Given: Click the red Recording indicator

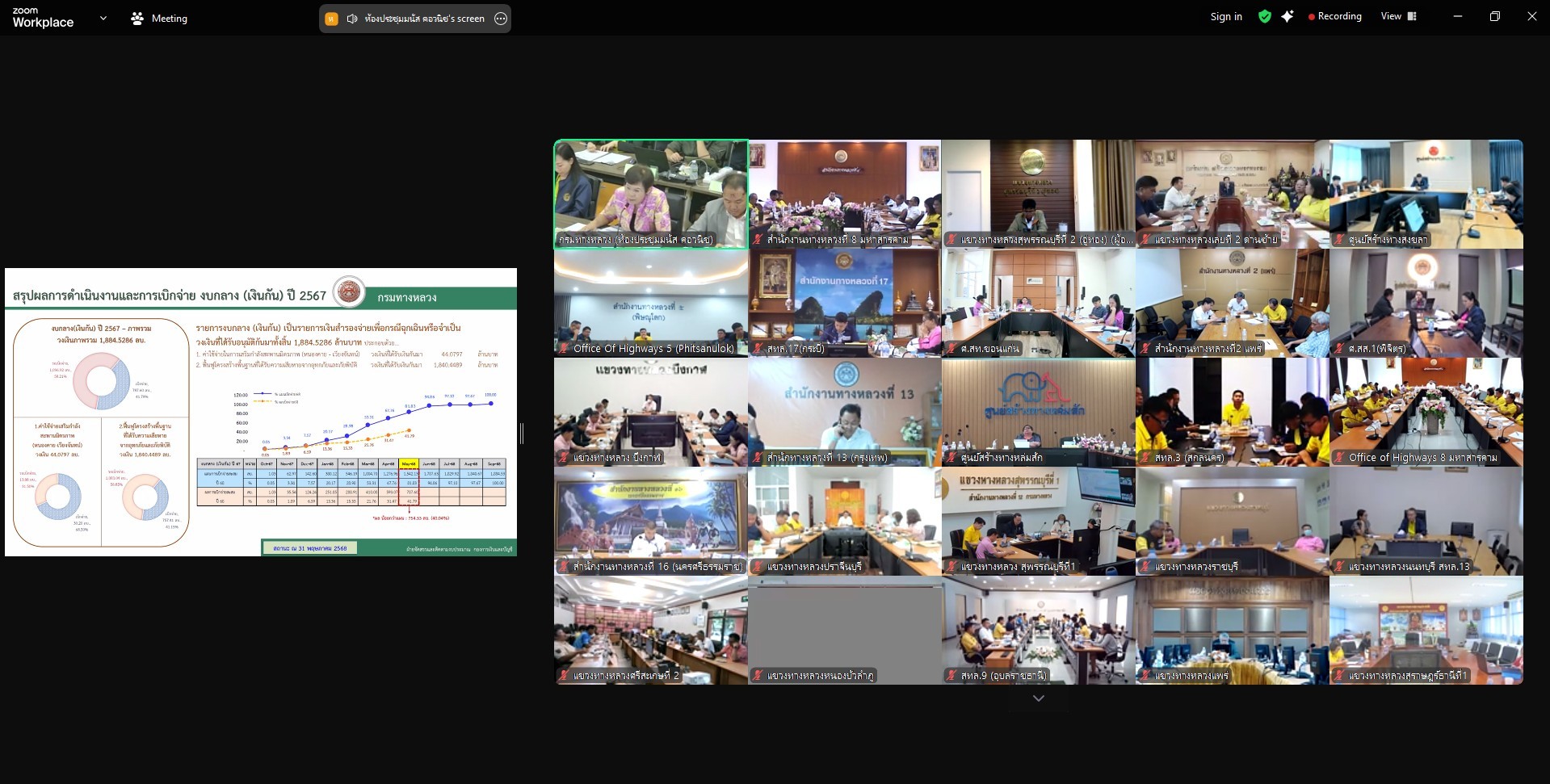Looking at the screenshot, I should [1334, 16].
